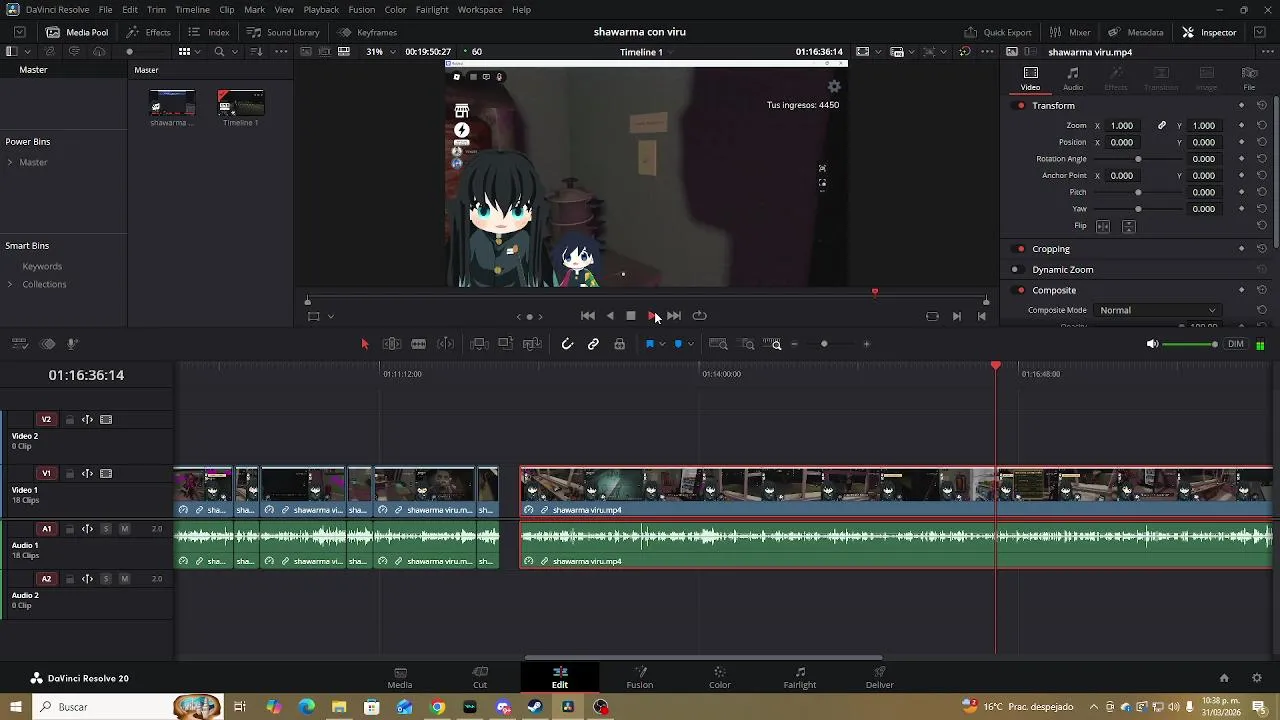Image resolution: width=1280 pixels, height=720 pixels.
Task: Jump to the first frame in viewer
Action: pyautogui.click(x=588, y=316)
